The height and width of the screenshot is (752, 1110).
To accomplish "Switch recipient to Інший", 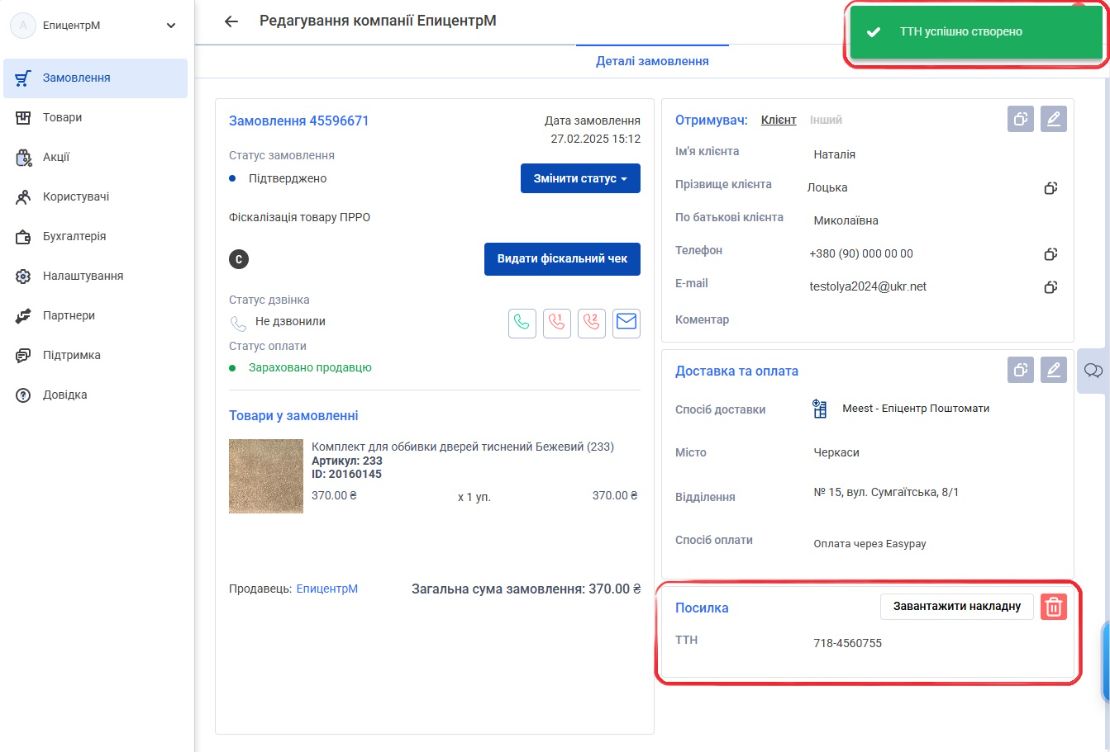I will point(825,120).
